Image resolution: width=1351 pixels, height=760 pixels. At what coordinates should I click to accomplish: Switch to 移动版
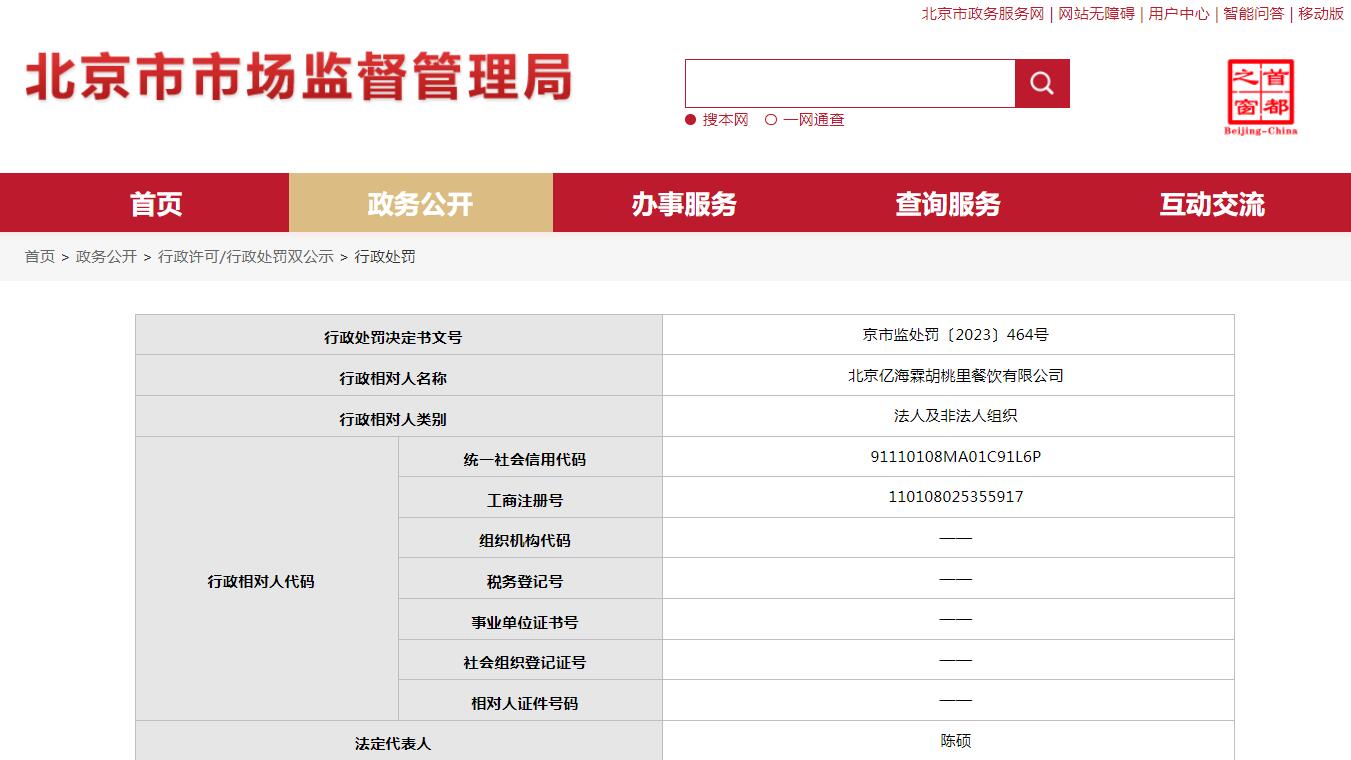(x=1321, y=14)
